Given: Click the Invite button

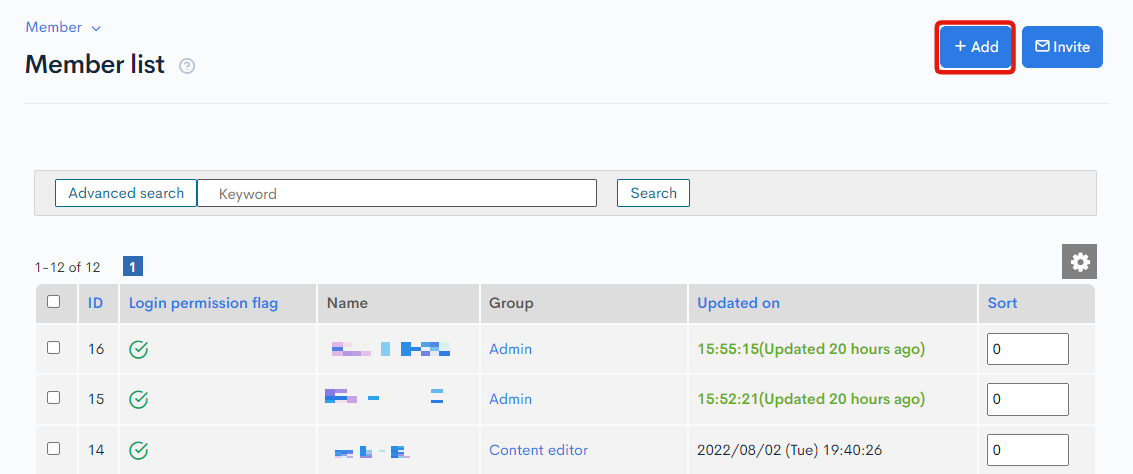Looking at the screenshot, I should coord(1062,47).
